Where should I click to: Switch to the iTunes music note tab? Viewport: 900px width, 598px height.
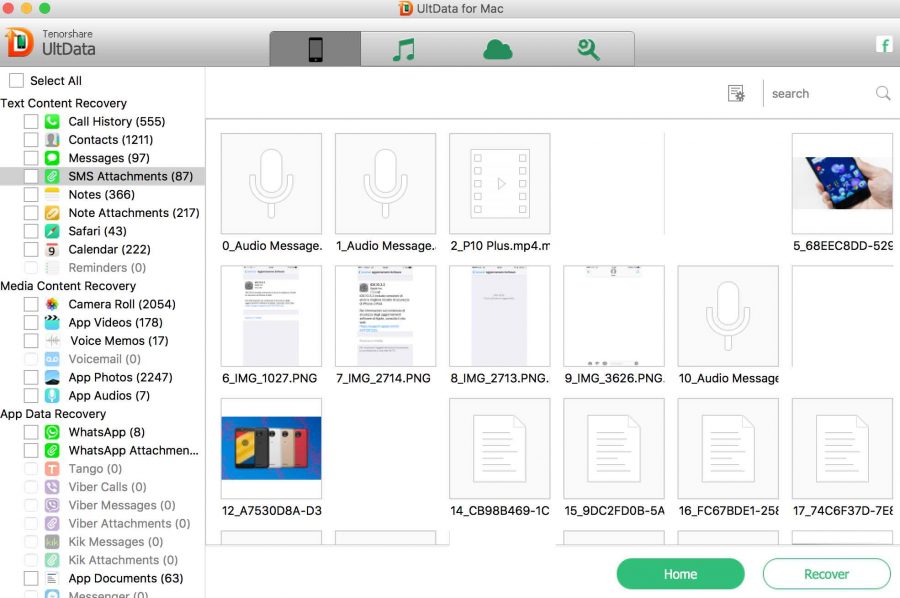click(x=404, y=49)
